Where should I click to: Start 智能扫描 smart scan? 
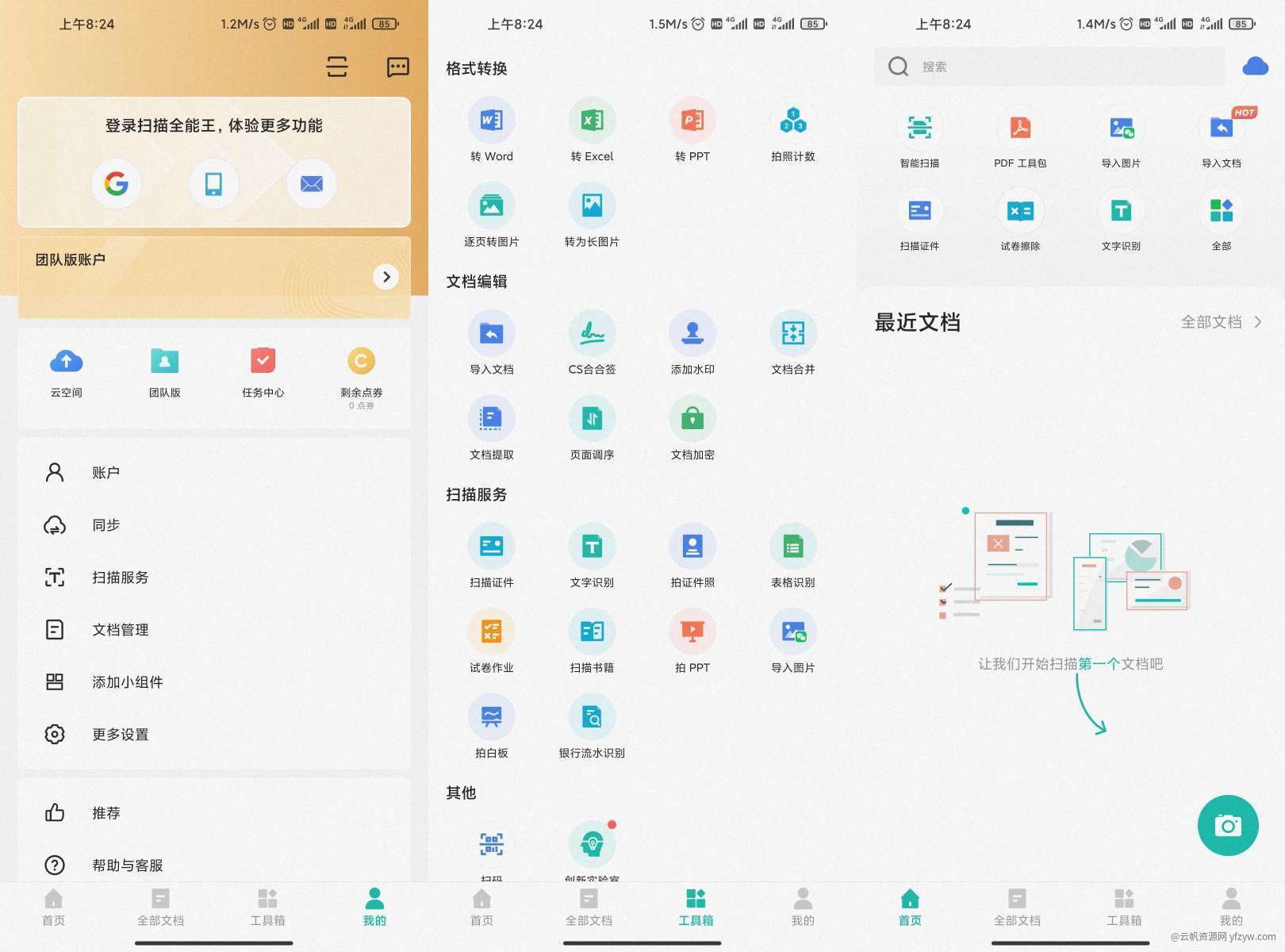pyautogui.click(x=919, y=137)
